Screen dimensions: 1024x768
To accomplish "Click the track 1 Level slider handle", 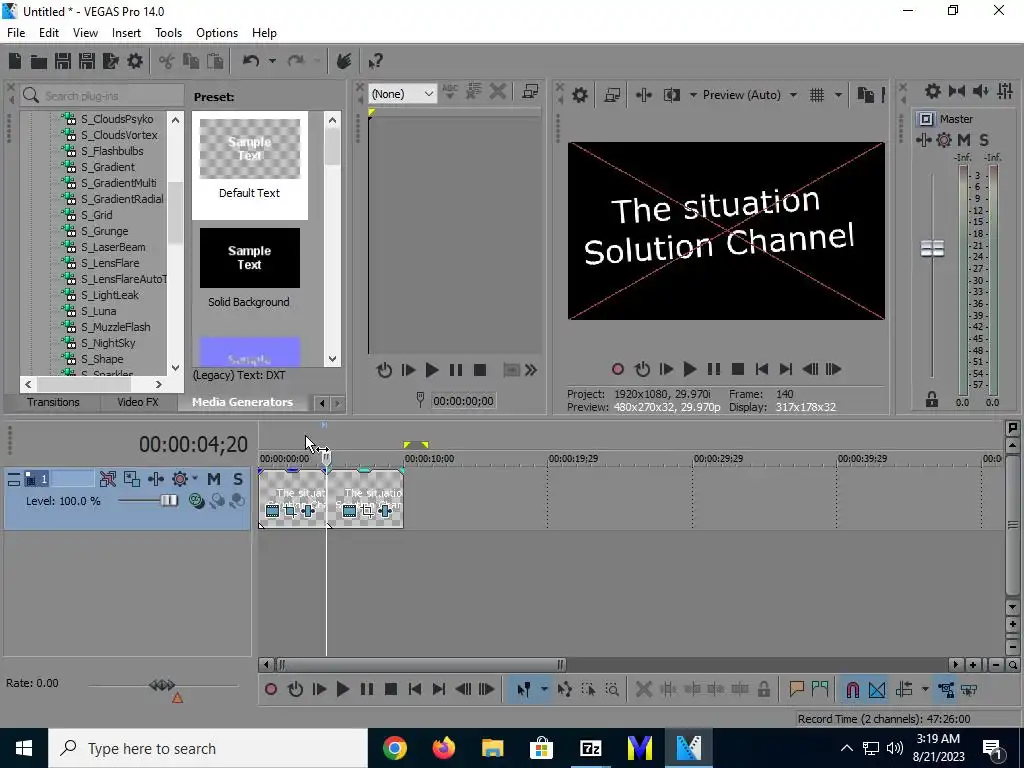I will [169, 501].
